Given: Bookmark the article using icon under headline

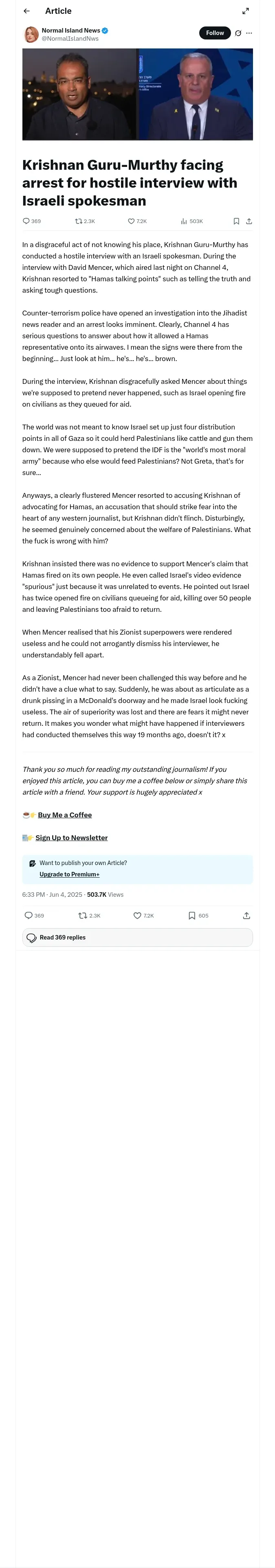Looking at the screenshot, I should [236, 221].
